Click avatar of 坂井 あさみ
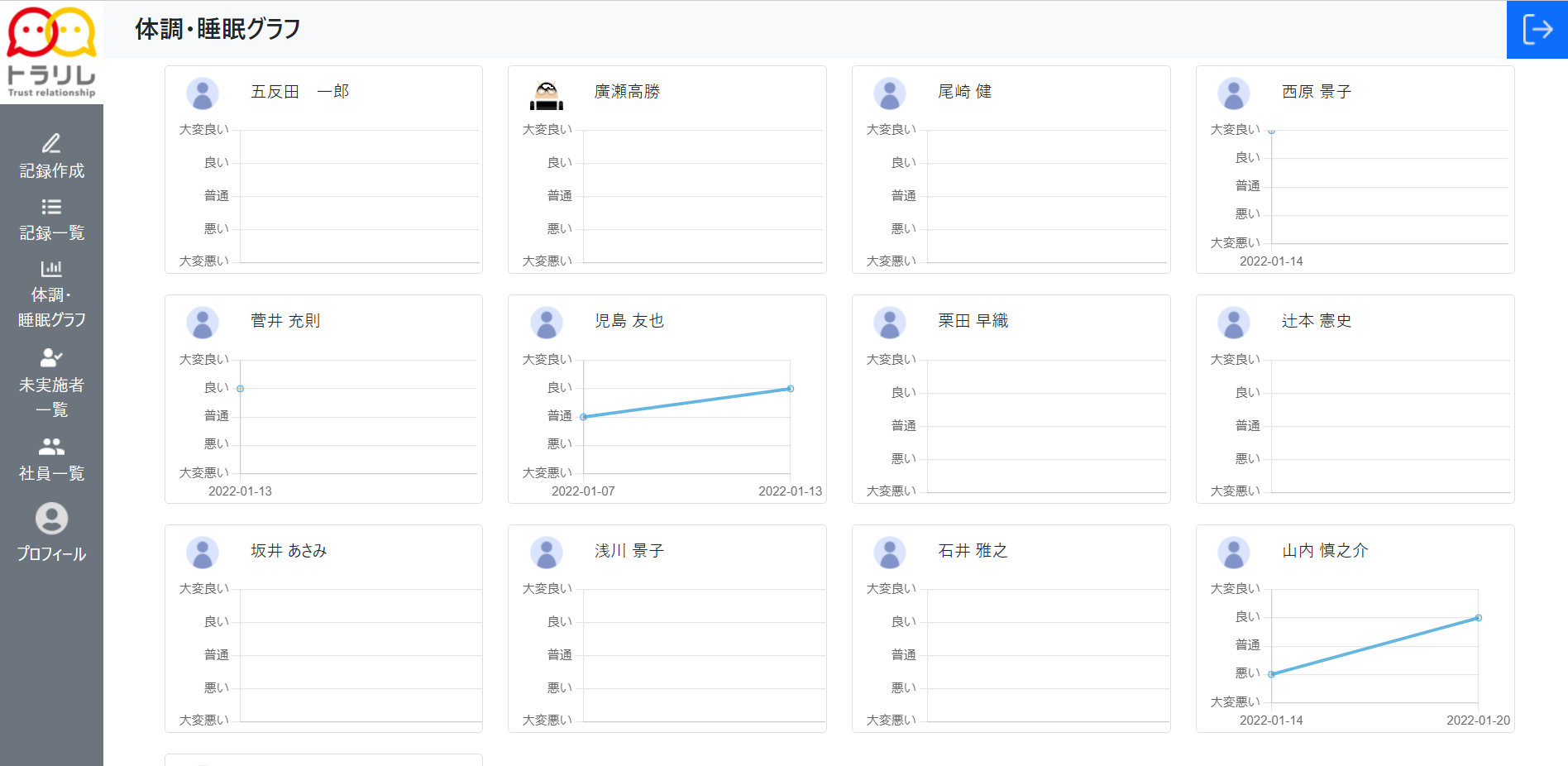 [203, 553]
